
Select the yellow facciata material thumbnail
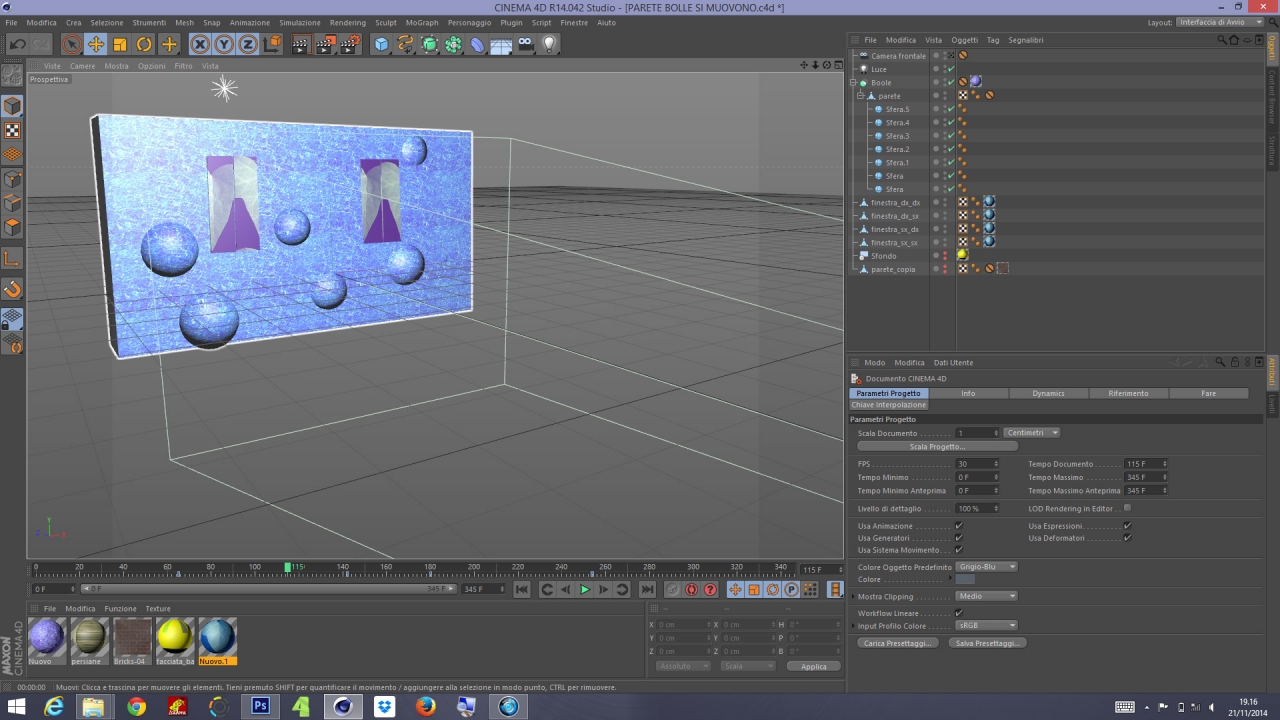tap(174, 637)
